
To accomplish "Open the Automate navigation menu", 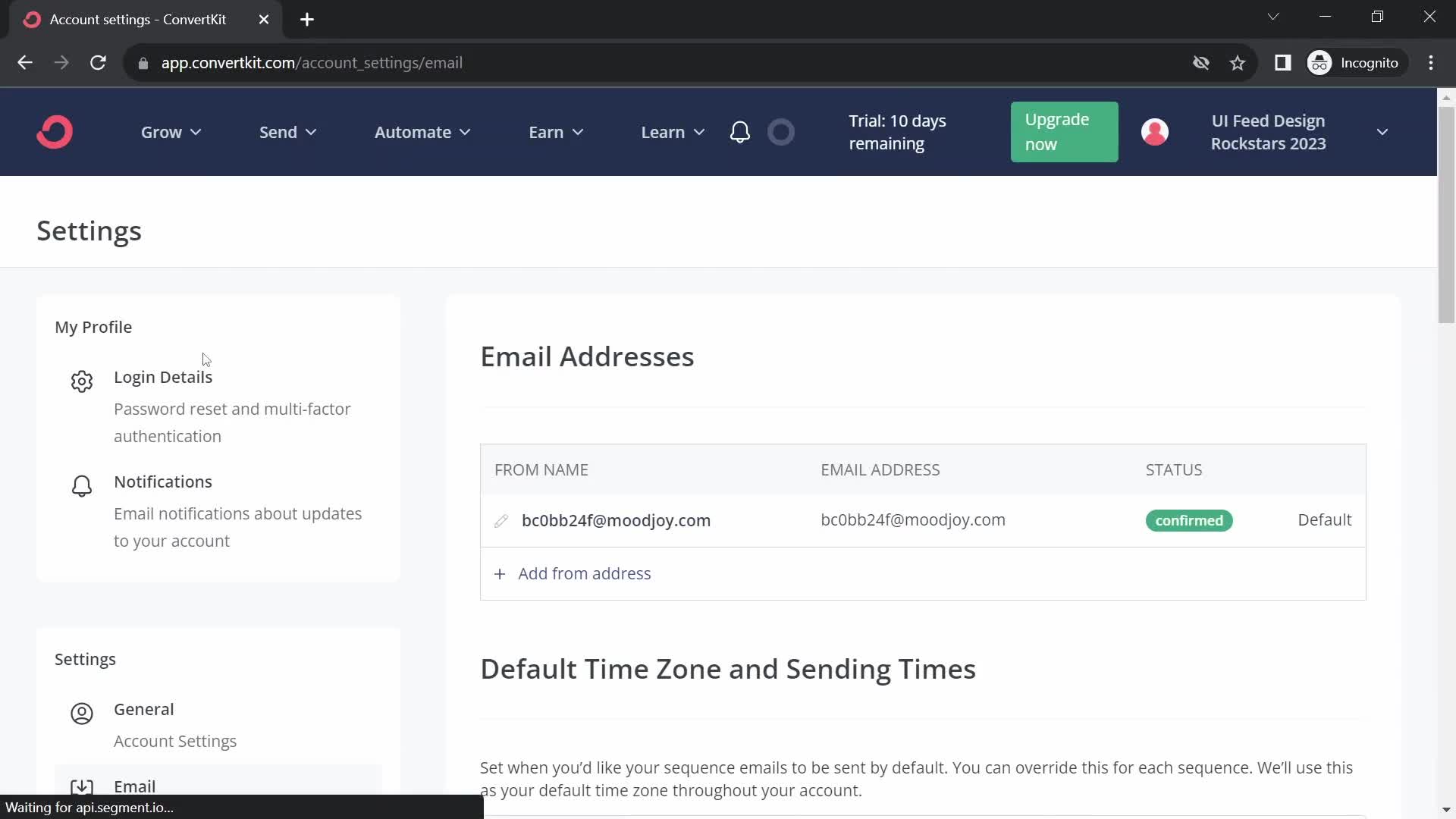I will tap(422, 131).
